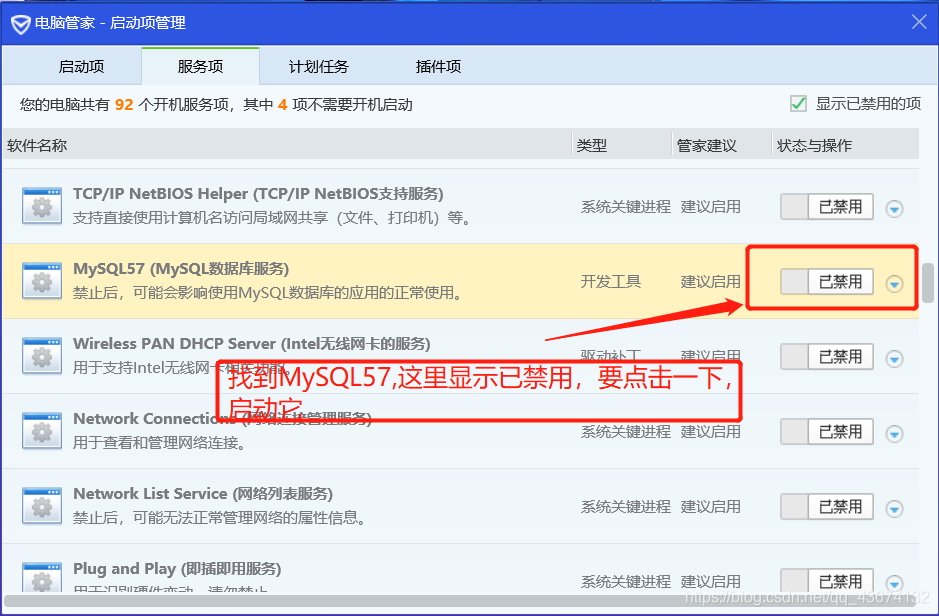Open the Network List Service dropdown arrow
The width and height of the screenshot is (939, 616).
pos(895,509)
